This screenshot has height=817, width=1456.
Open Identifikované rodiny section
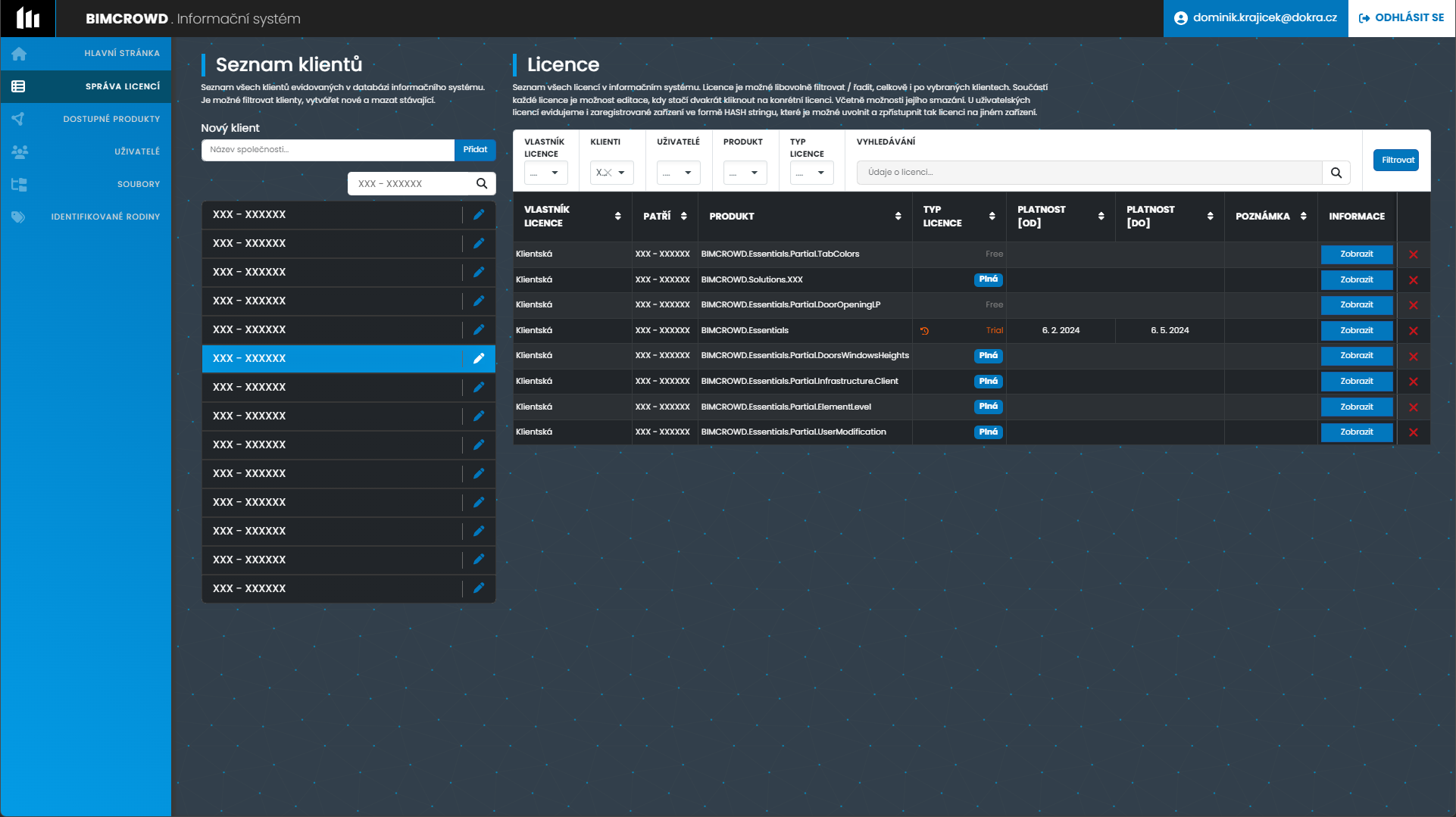tap(86, 217)
